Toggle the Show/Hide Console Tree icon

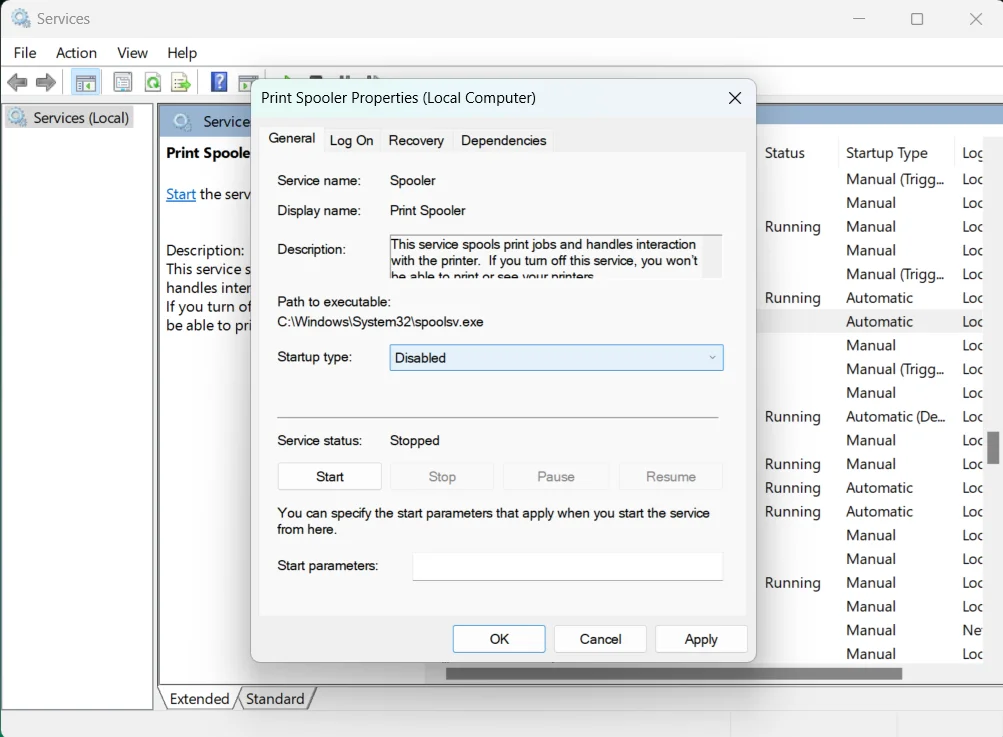85,83
